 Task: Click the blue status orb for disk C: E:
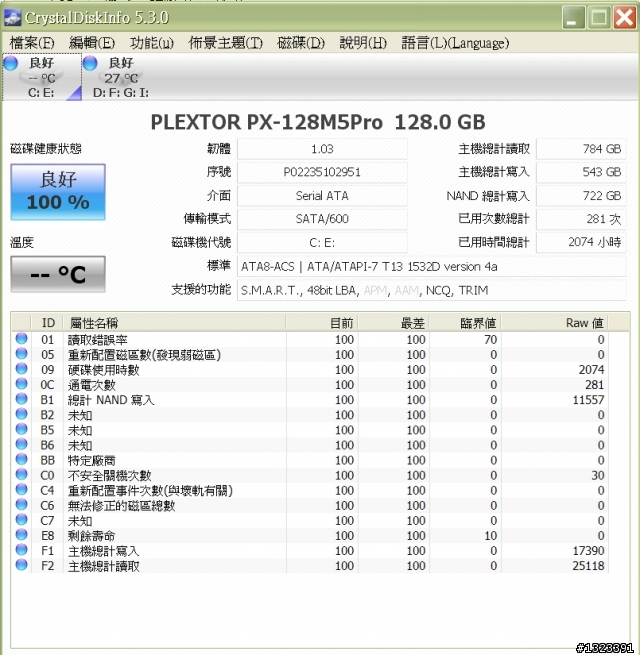click(10, 64)
